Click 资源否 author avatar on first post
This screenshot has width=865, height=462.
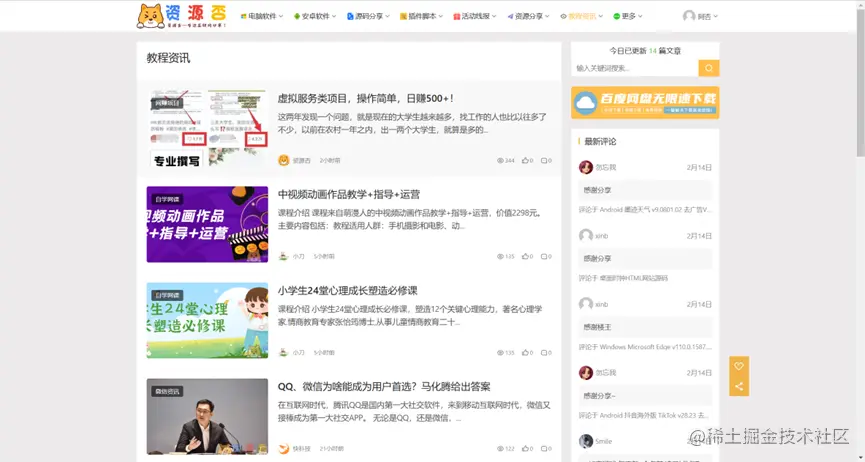coord(284,161)
